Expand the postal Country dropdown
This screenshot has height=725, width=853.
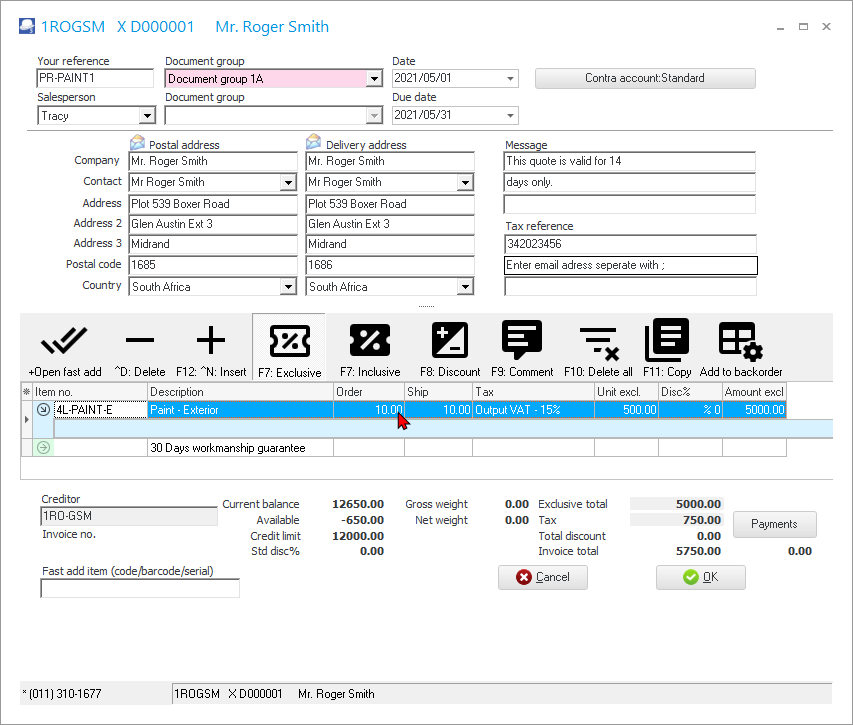[288, 287]
